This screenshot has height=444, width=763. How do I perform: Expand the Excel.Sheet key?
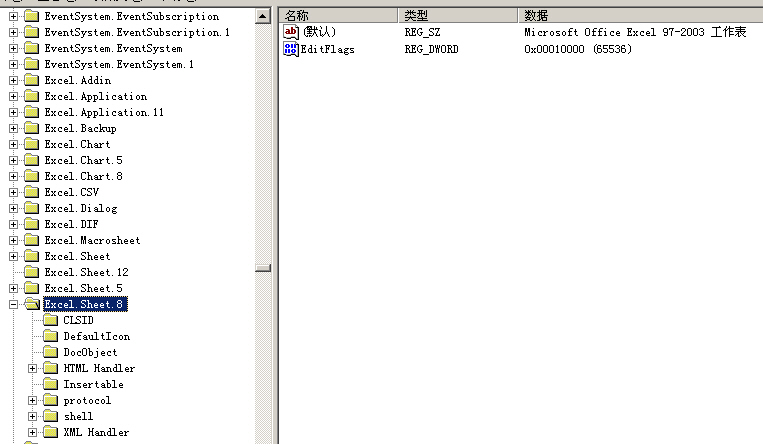click(x=14, y=257)
